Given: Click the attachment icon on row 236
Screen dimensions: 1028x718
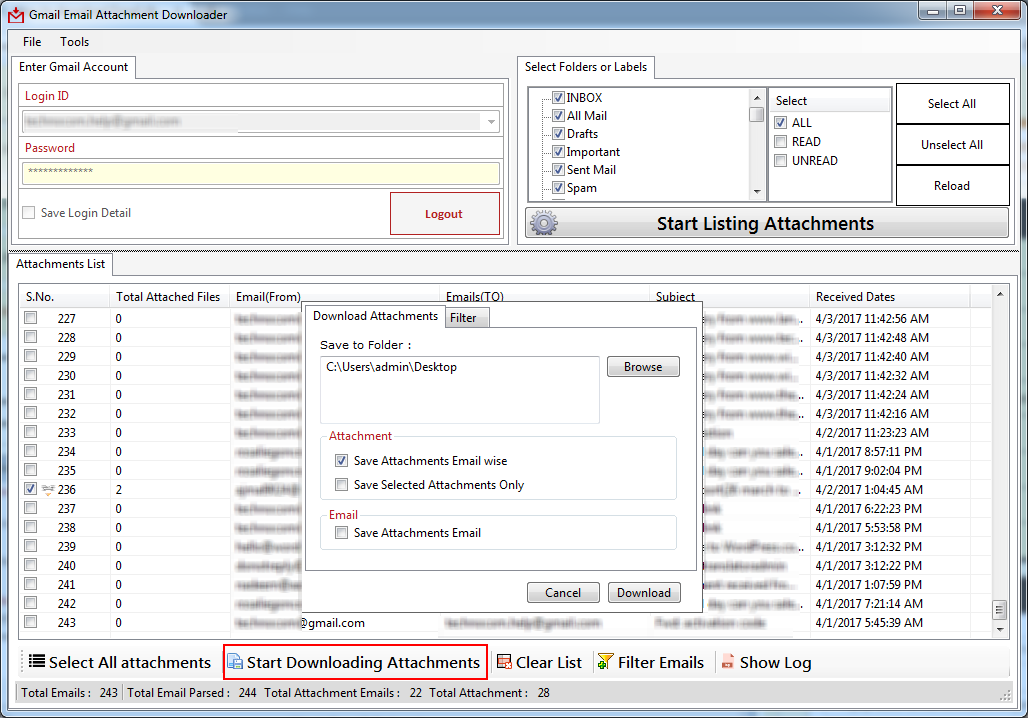Looking at the screenshot, I should 48,489.
